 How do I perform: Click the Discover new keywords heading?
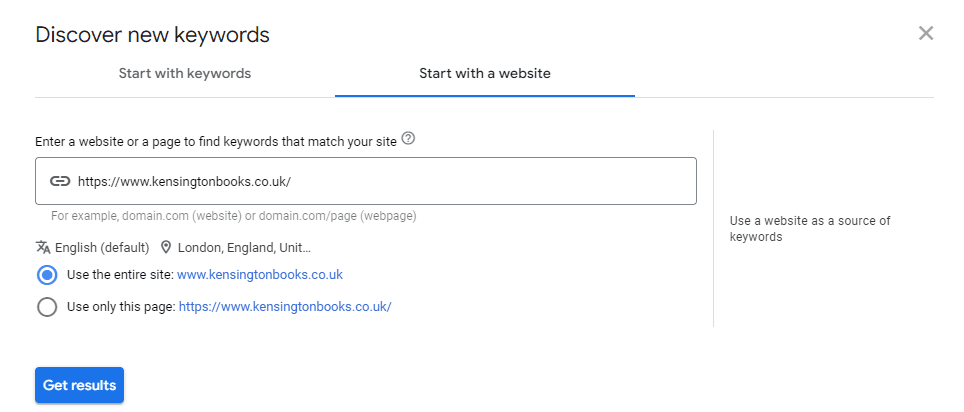152,34
